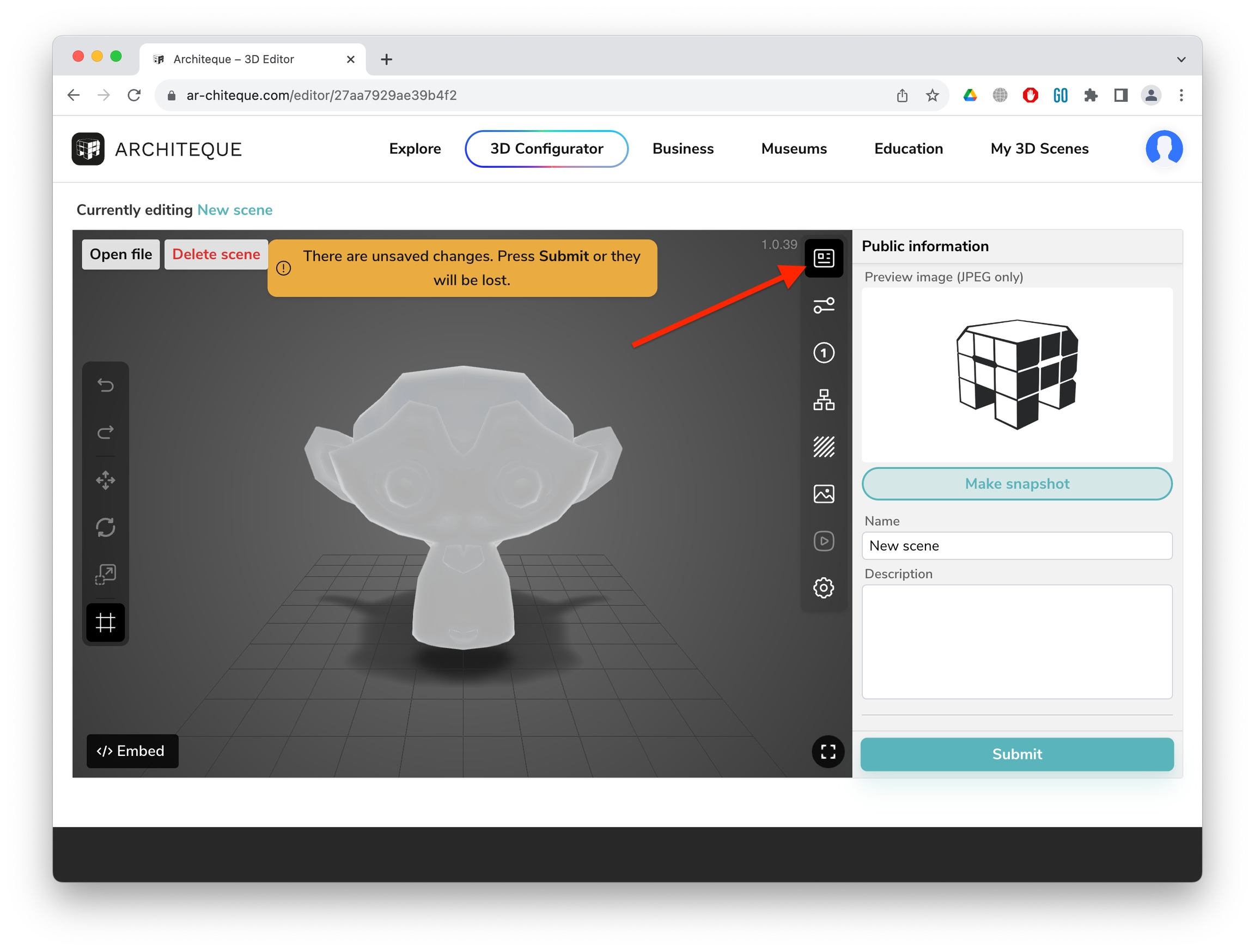Open the image background panel icon
Viewport: 1255px width, 952px height.
tap(823, 494)
